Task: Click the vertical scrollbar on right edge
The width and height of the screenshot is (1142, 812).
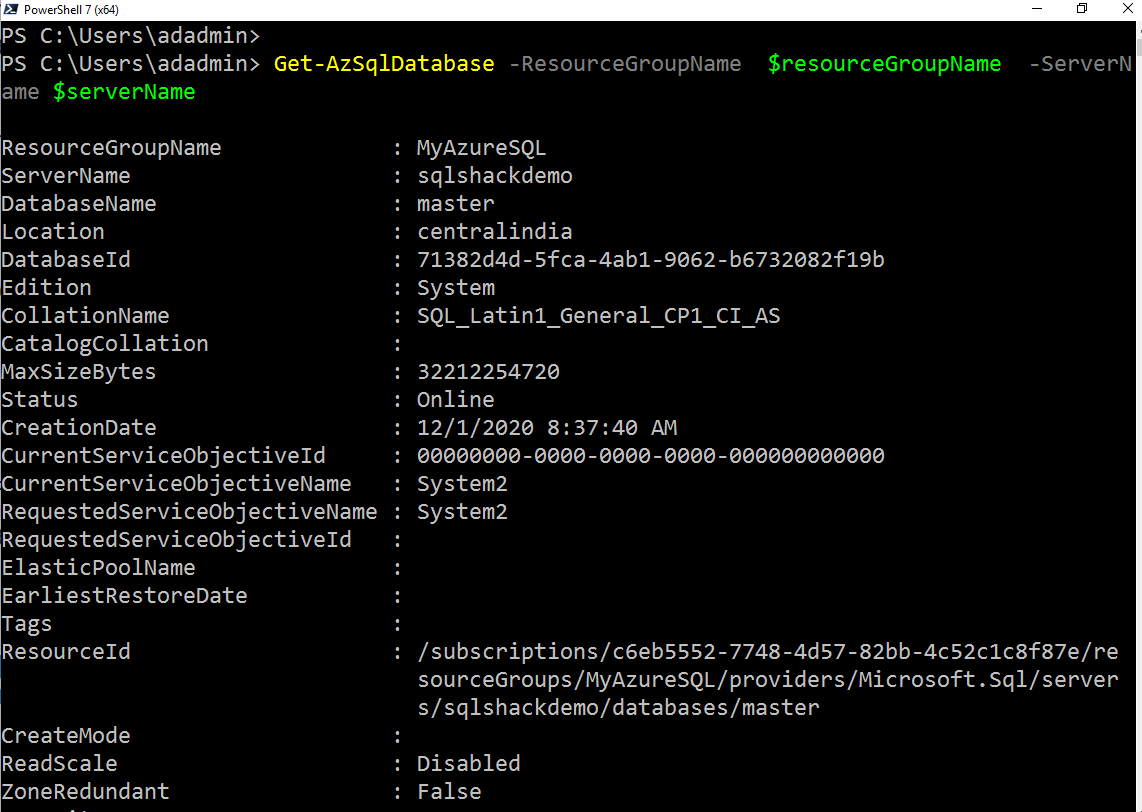Action: coord(1137,400)
